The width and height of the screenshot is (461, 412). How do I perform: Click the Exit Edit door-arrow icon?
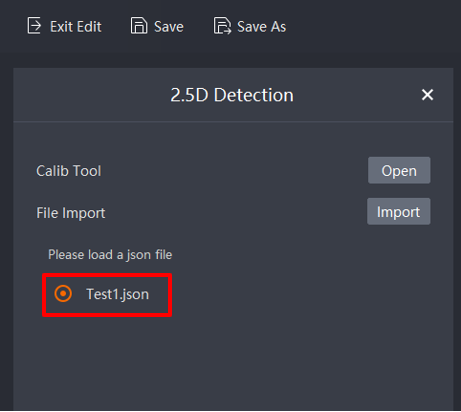[34, 26]
